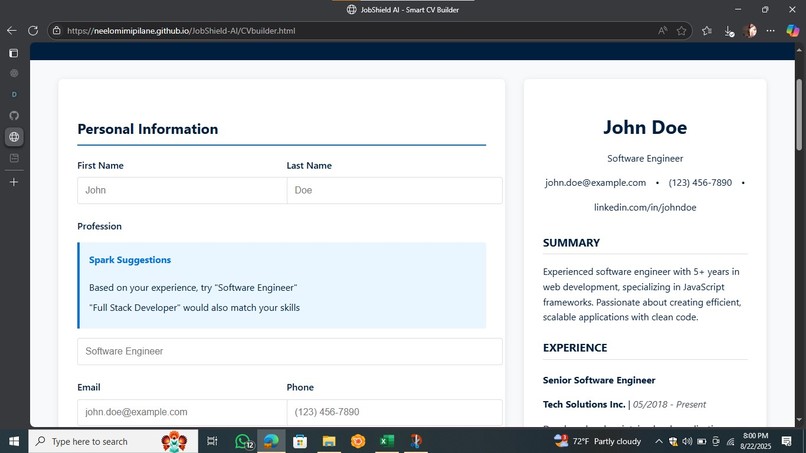Open the network tray icon
This screenshot has height=453, width=806.
pyautogui.click(x=730, y=441)
